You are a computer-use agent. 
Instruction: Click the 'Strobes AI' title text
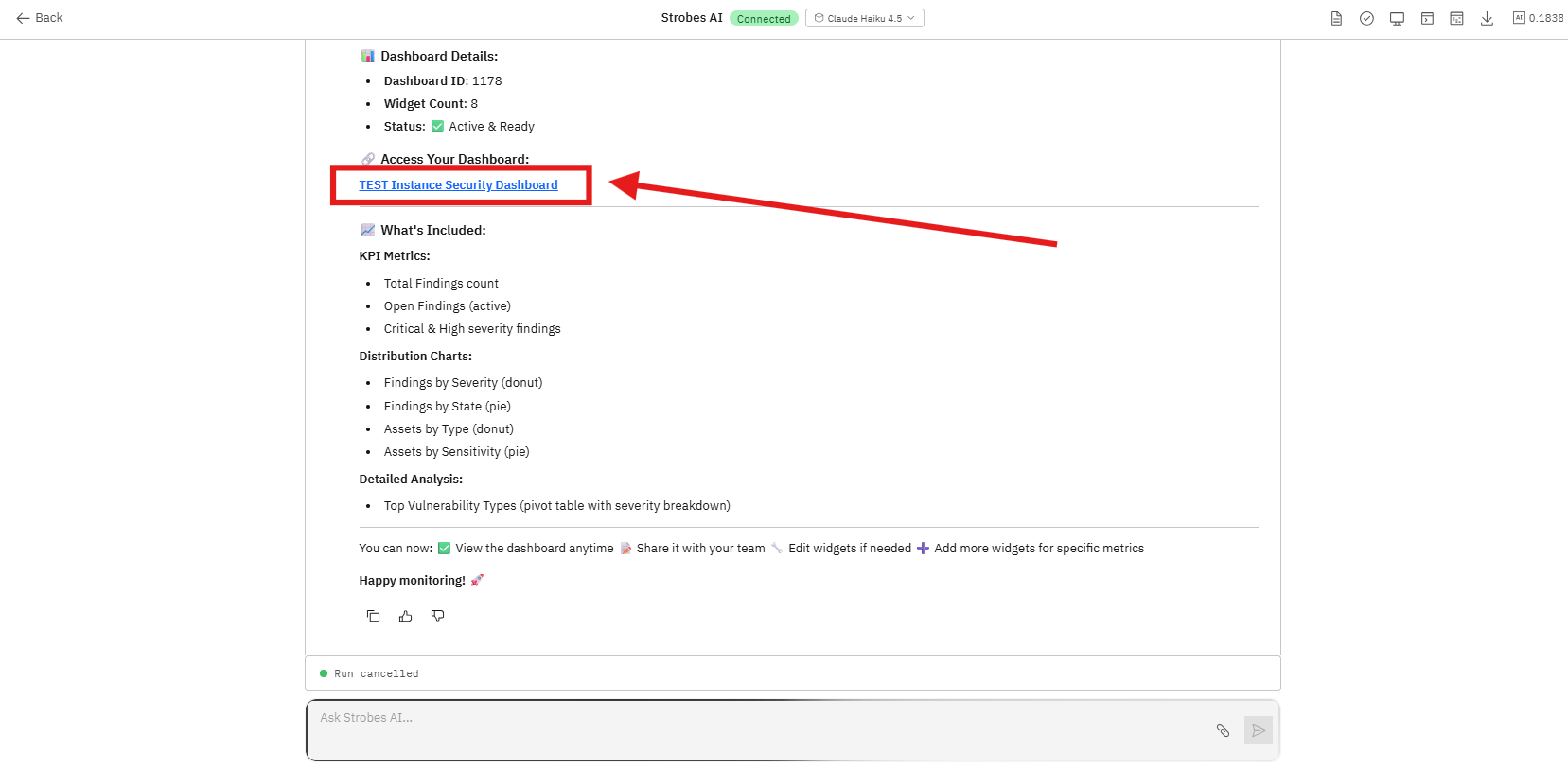click(x=692, y=18)
